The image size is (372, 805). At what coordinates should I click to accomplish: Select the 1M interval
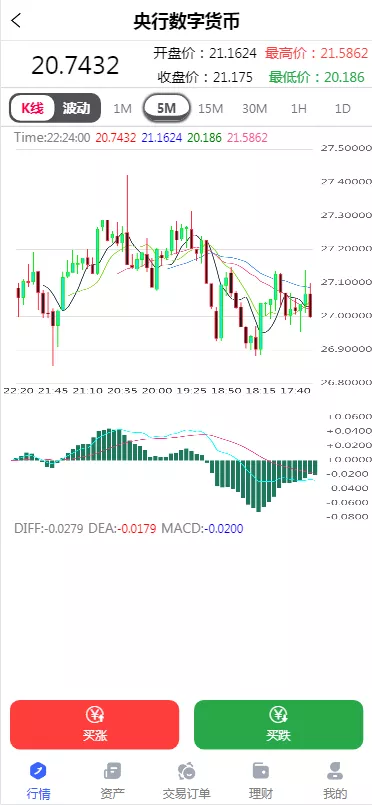coord(123,108)
